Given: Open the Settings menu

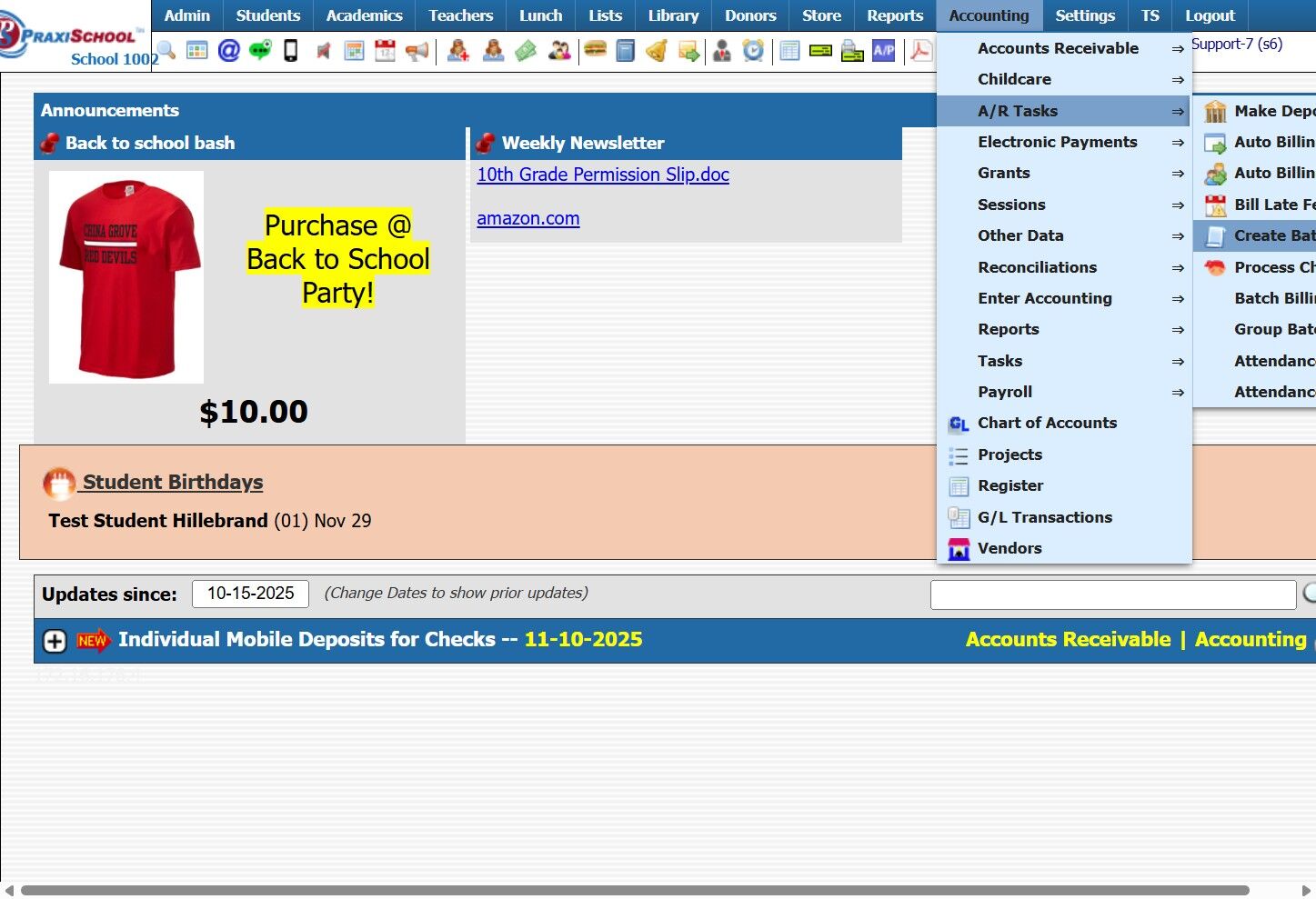Looking at the screenshot, I should (x=1085, y=15).
